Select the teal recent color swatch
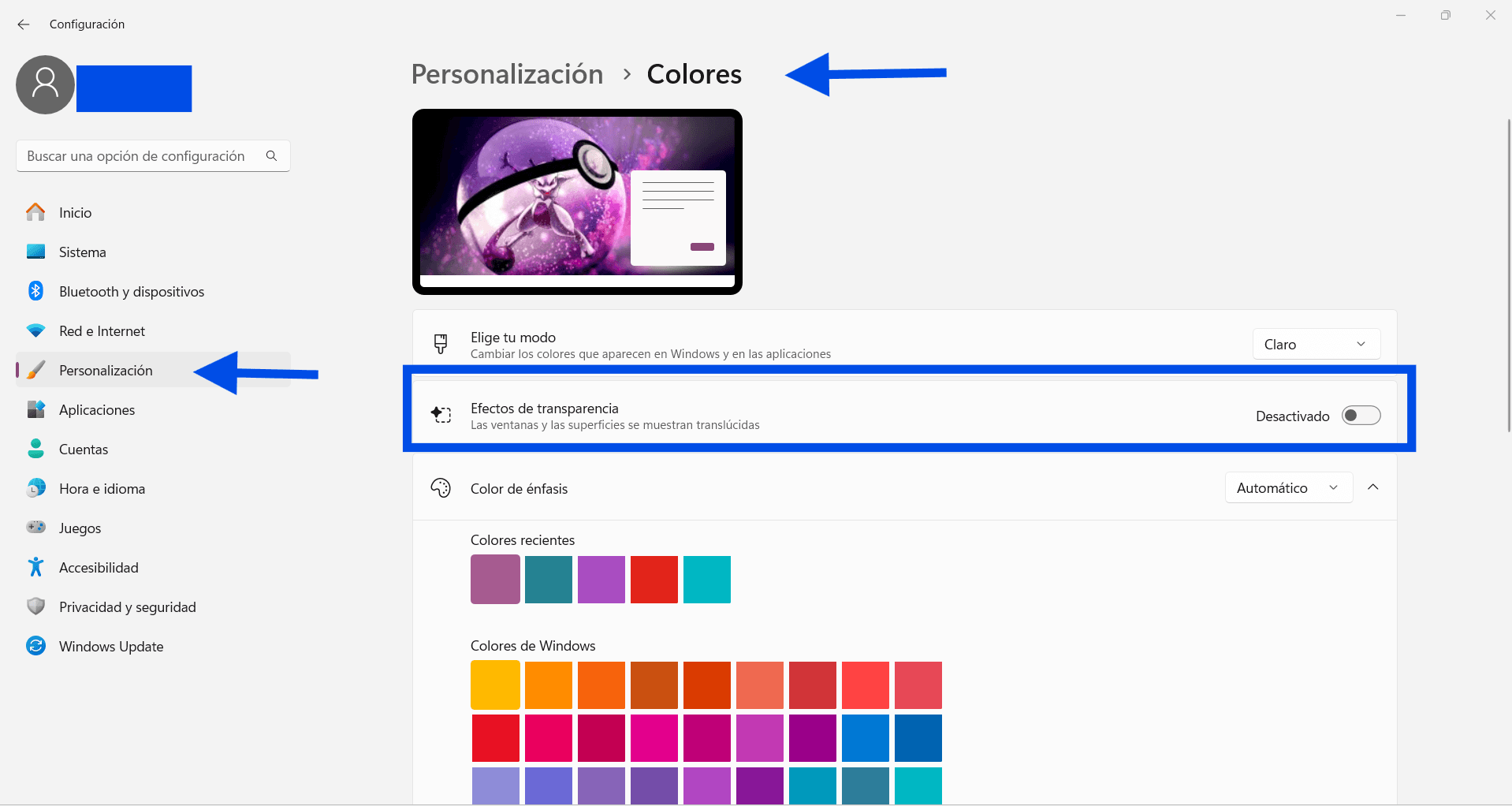1512x806 pixels. [549, 580]
